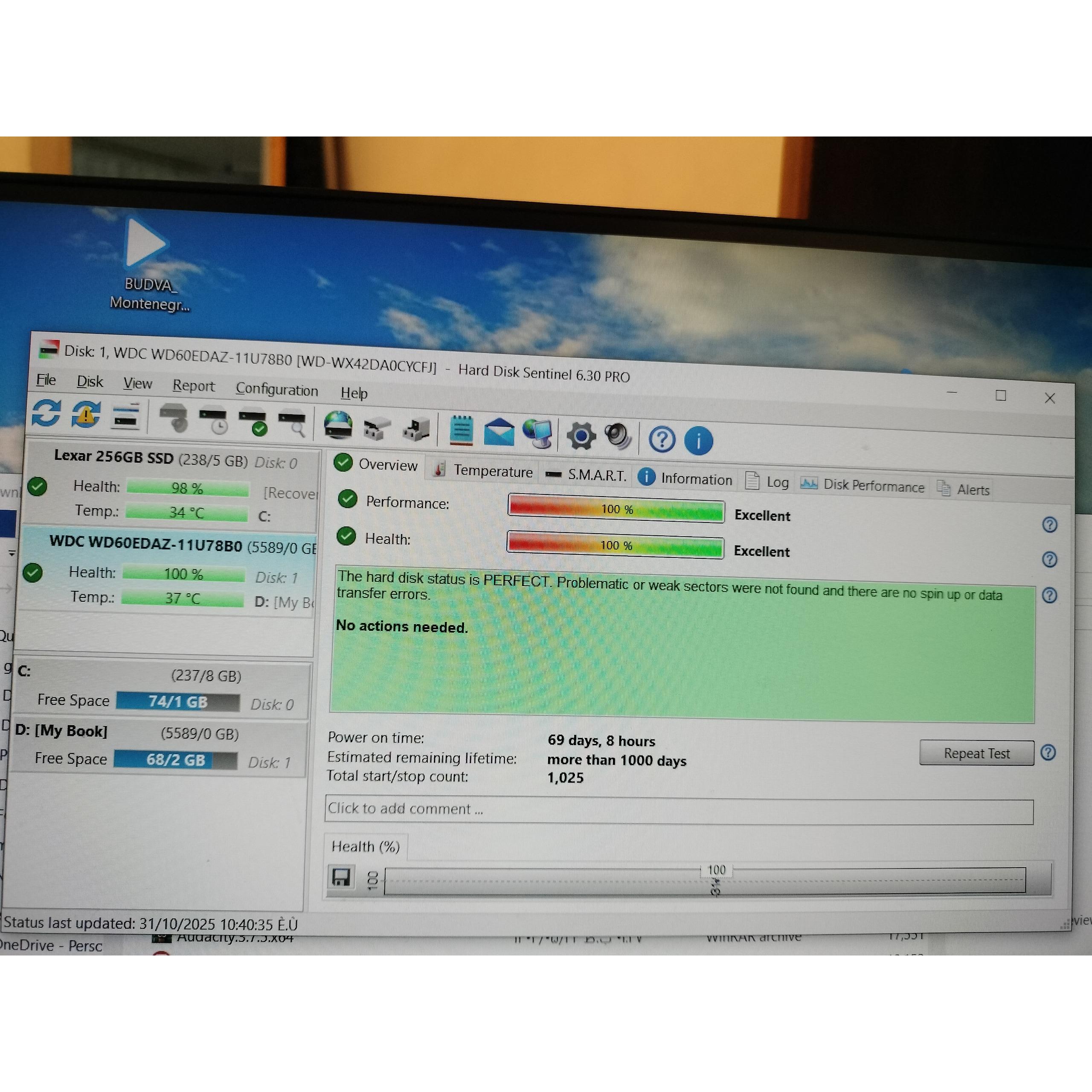Click the blue Refresh arrows toolbar icon
This screenshot has width=1092, height=1092.
click(46, 412)
